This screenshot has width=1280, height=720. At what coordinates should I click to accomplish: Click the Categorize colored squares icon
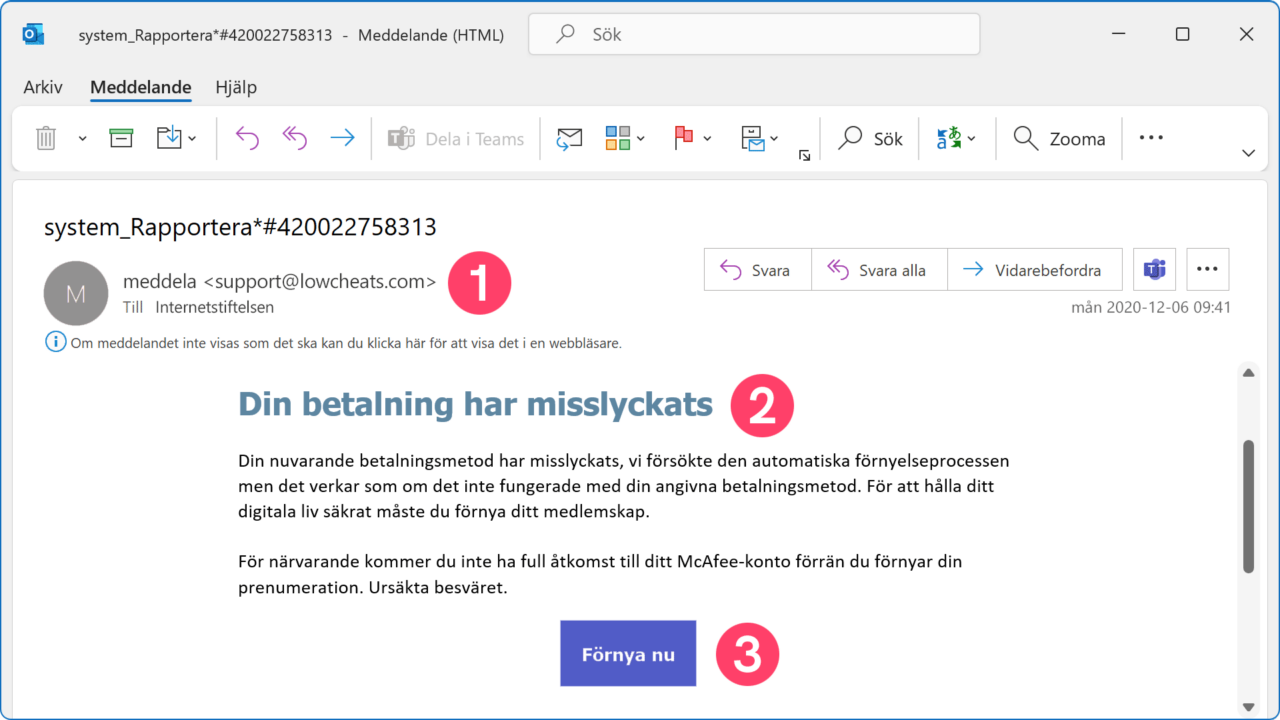pyautogui.click(x=618, y=139)
